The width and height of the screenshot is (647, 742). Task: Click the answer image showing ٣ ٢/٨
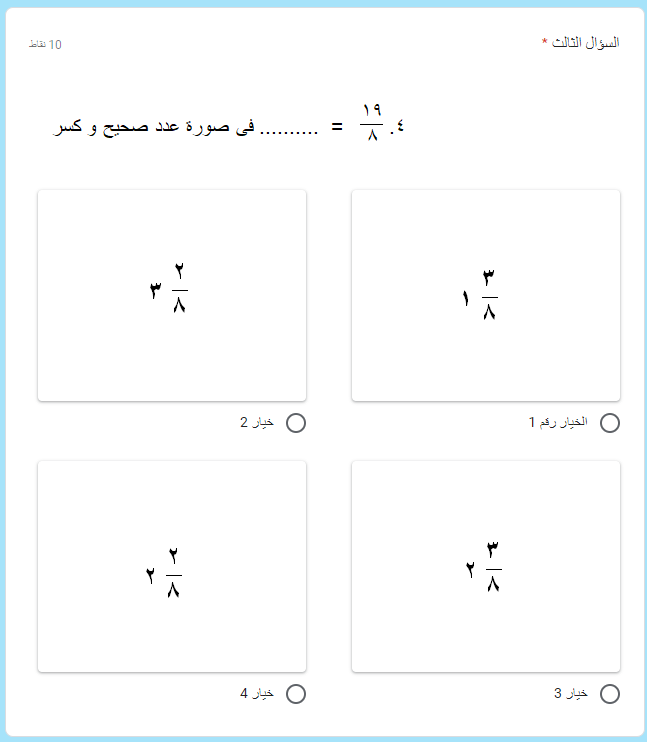pos(171,296)
